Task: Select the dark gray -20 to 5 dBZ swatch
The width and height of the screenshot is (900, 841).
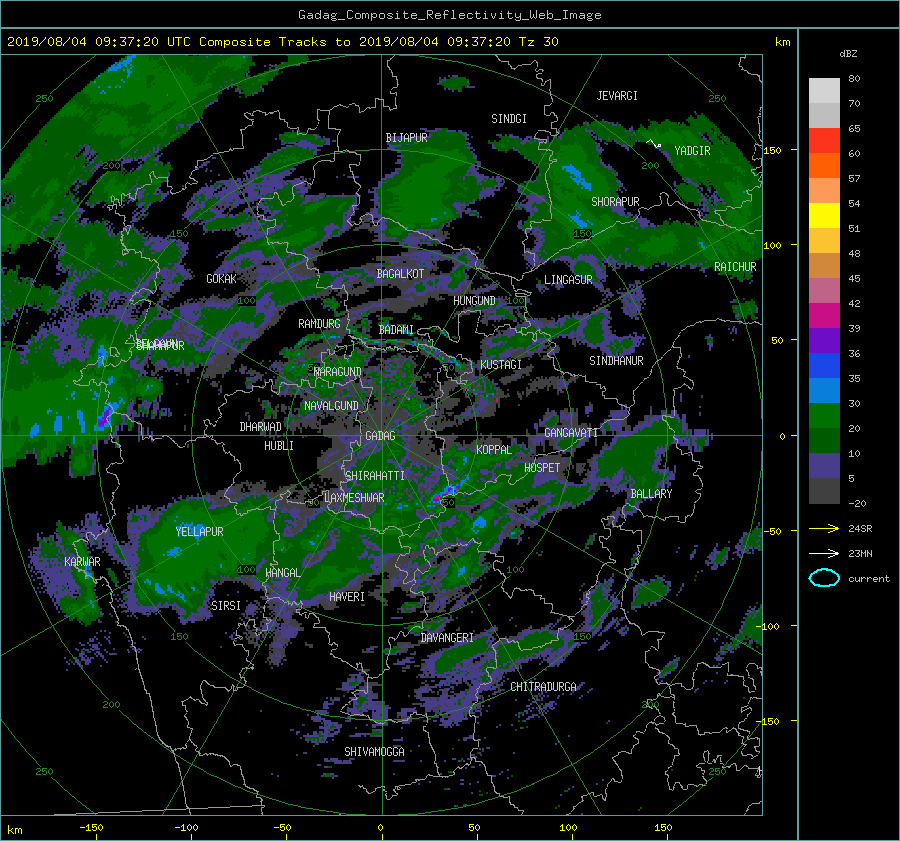Action: pyautogui.click(x=824, y=490)
